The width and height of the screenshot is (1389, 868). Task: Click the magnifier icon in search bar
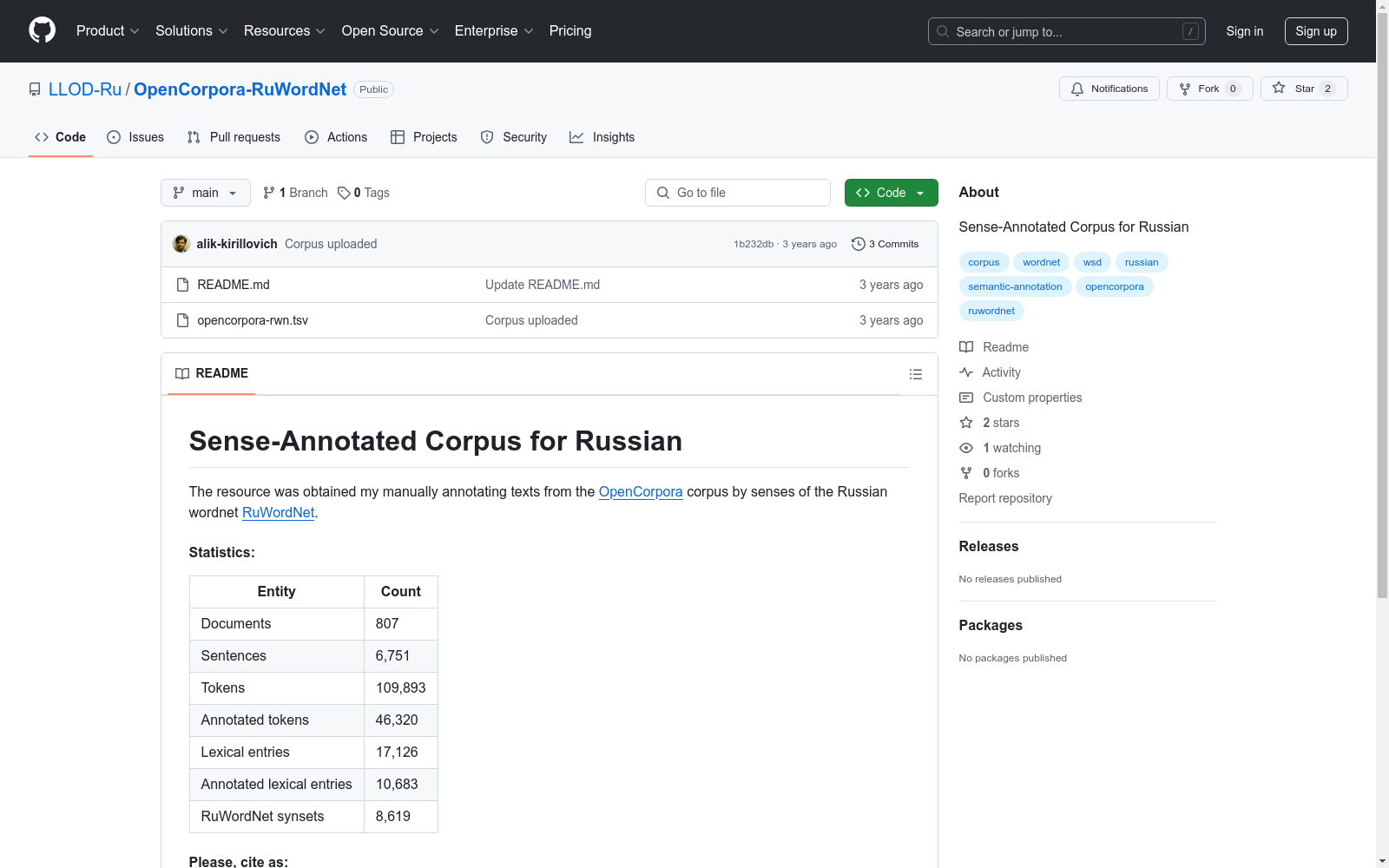pos(943,31)
